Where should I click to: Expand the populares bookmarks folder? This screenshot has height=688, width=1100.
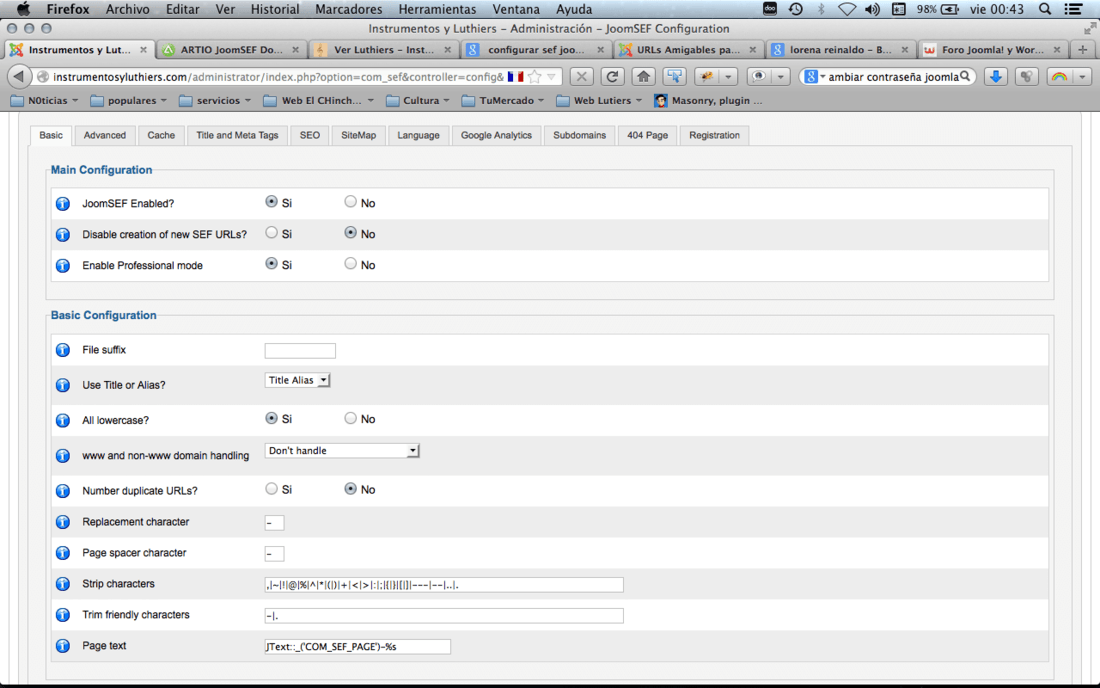tap(129, 100)
